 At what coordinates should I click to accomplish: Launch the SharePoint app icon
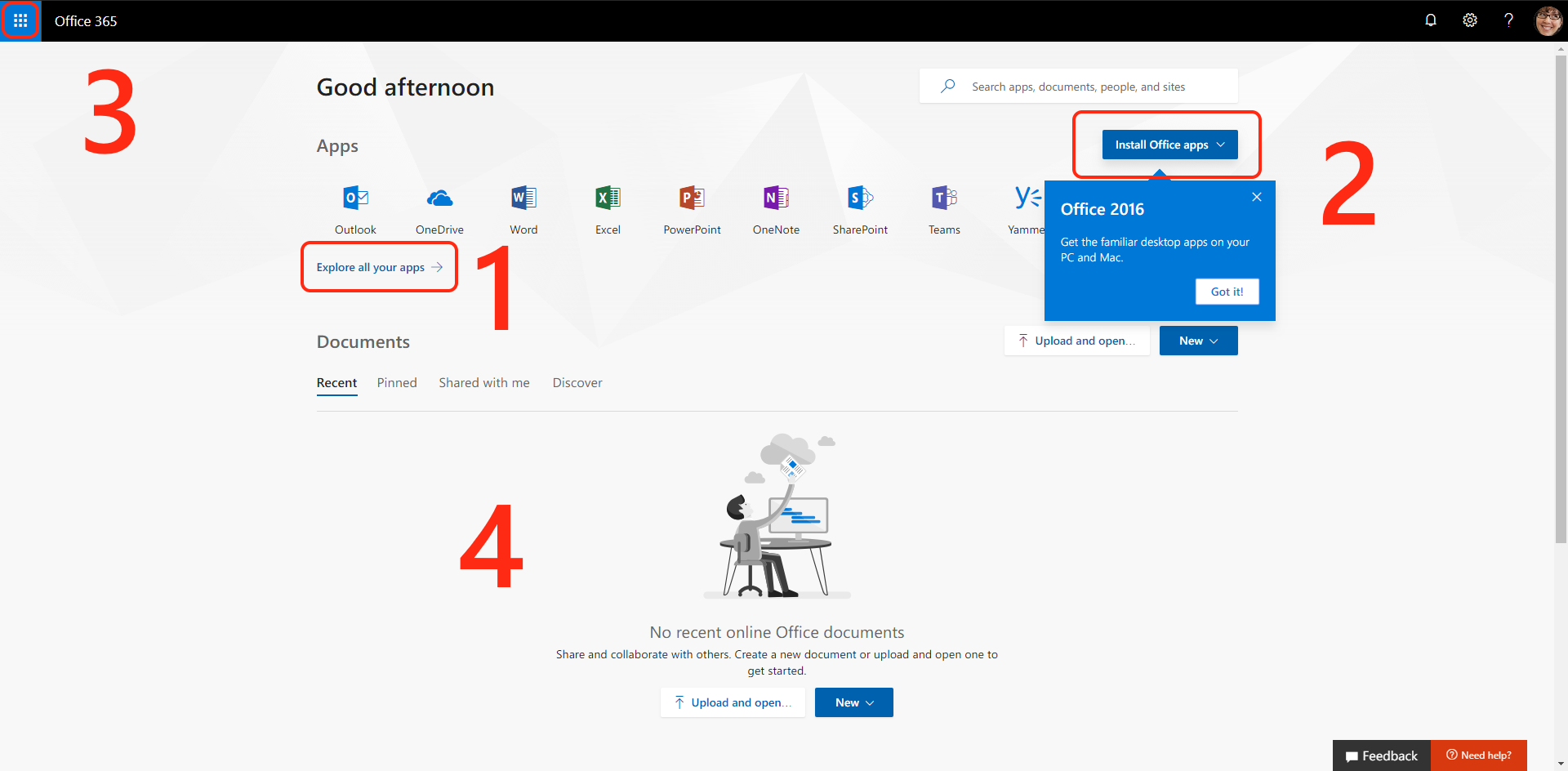pos(860,198)
